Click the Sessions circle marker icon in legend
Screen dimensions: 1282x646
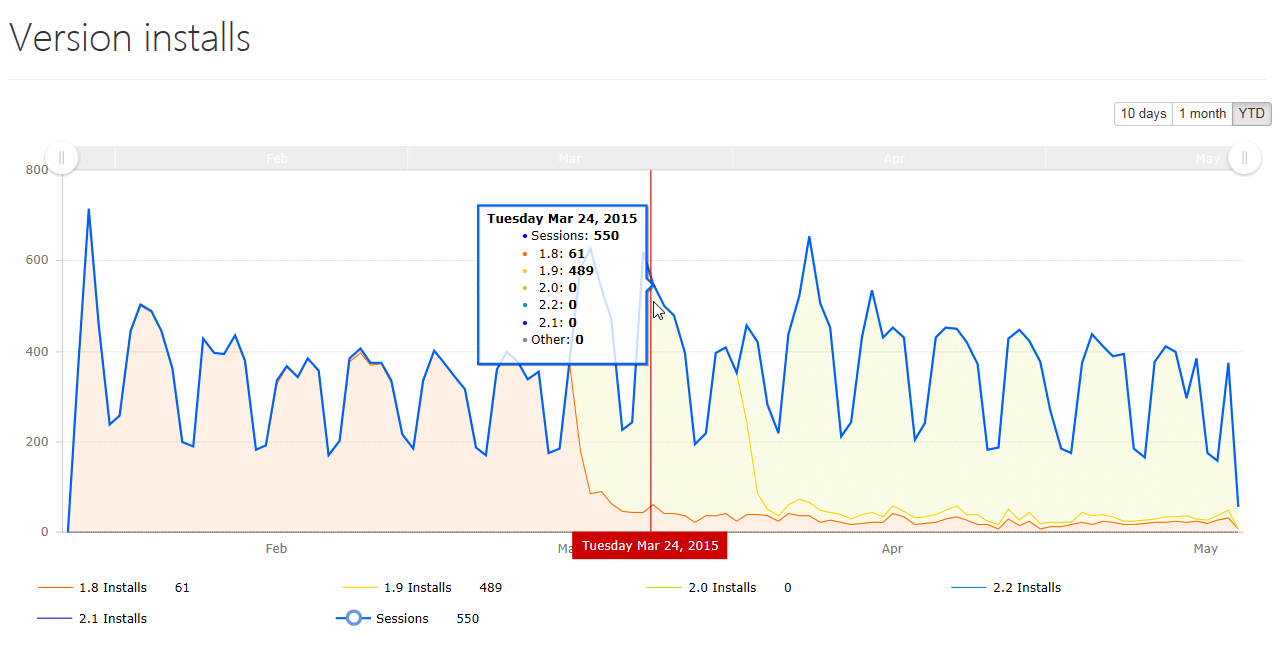click(354, 619)
